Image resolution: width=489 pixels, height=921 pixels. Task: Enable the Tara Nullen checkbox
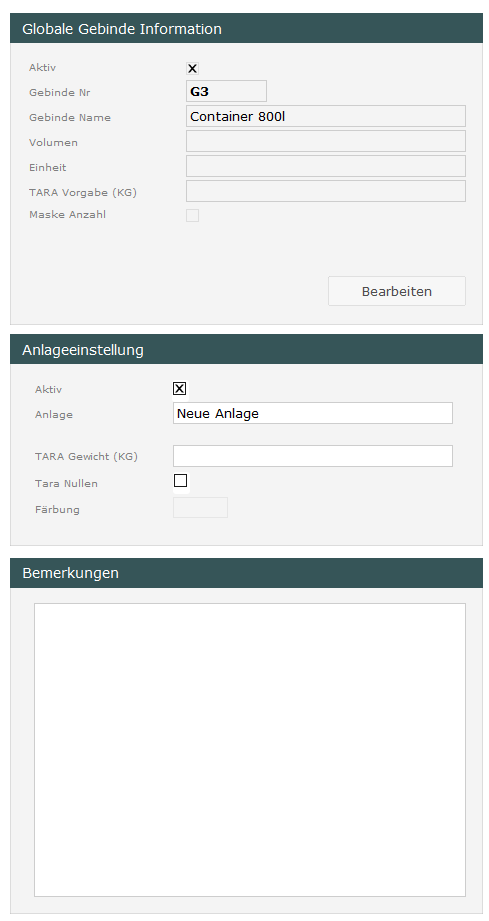(180, 480)
